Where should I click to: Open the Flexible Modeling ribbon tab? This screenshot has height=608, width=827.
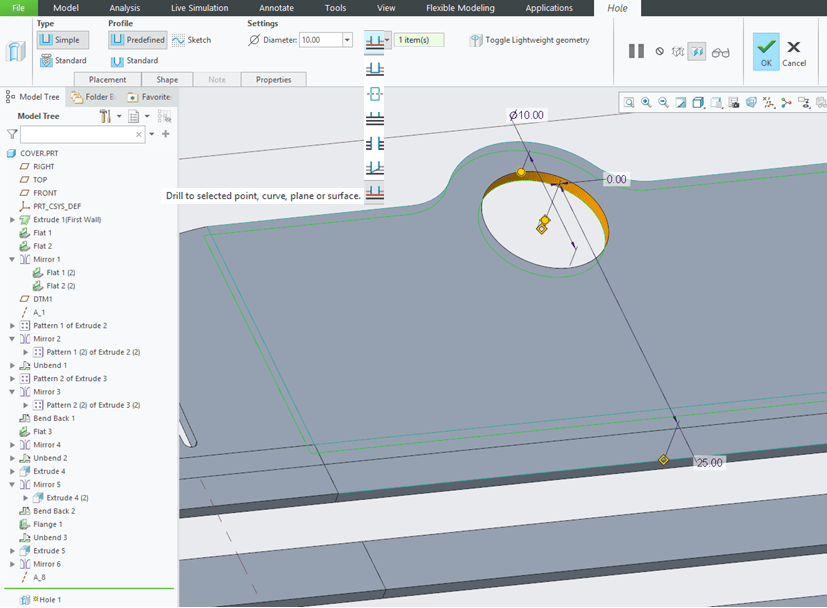[x=459, y=8]
